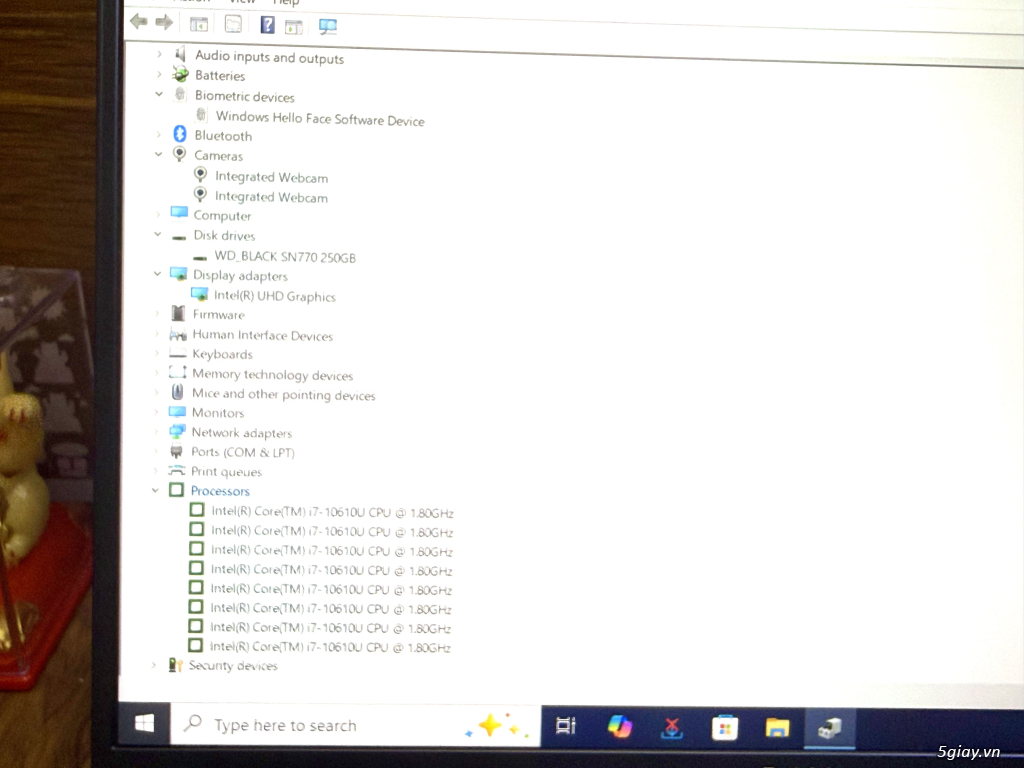1024x768 pixels.
Task: Open File Explorer from the taskbar
Action: 777,728
